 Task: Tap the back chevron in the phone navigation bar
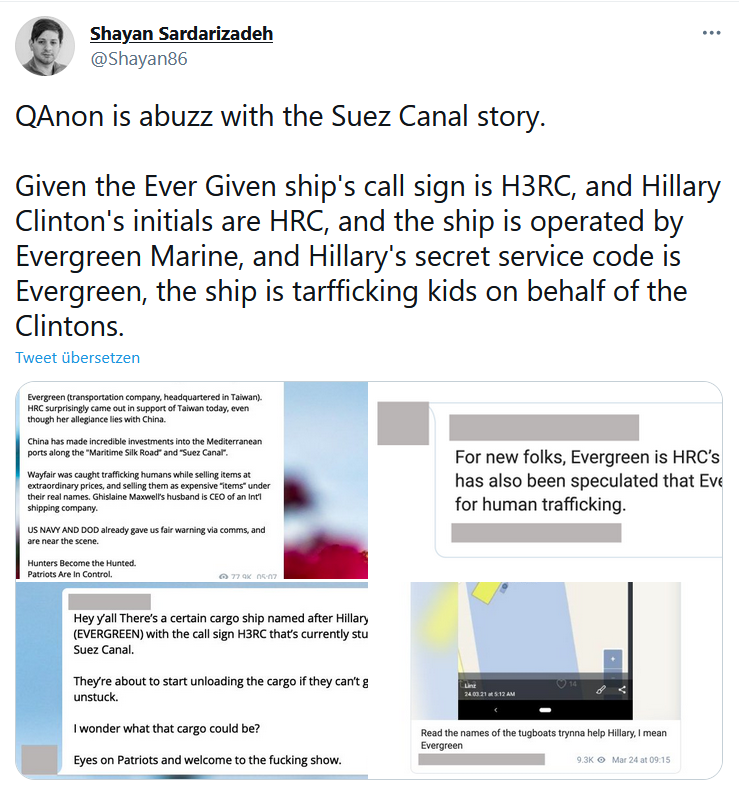click(496, 710)
